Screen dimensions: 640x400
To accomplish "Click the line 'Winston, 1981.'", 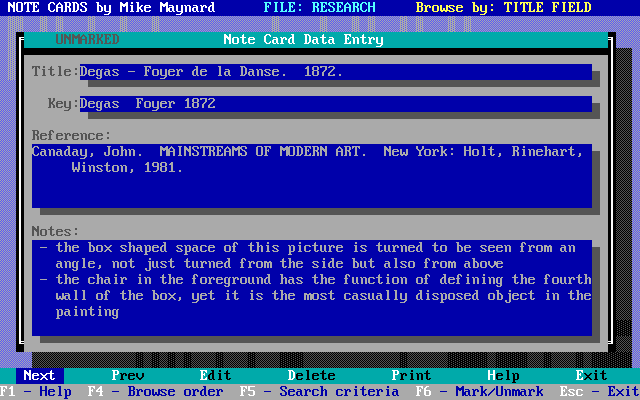I will click(x=127, y=168).
